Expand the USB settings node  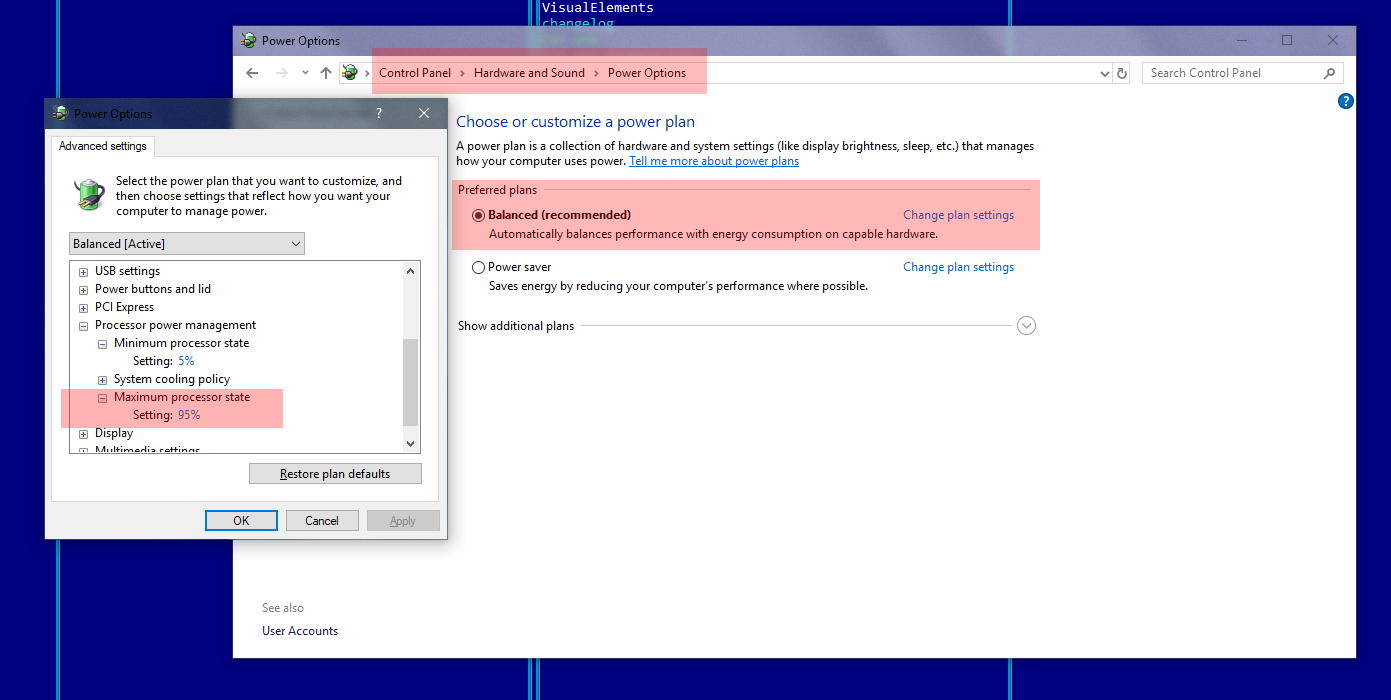pyautogui.click(x=83, y=272)
